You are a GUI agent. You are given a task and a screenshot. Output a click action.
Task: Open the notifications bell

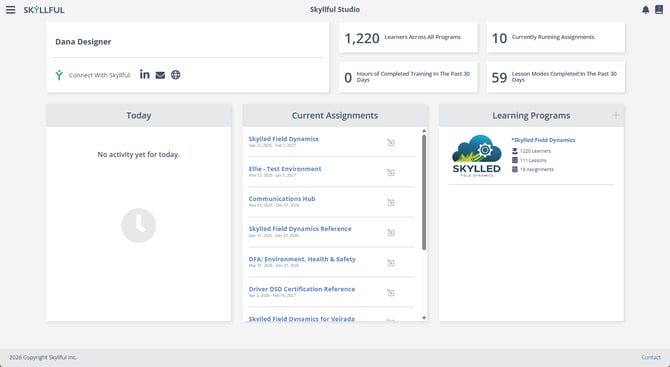(x=645, y=10)
